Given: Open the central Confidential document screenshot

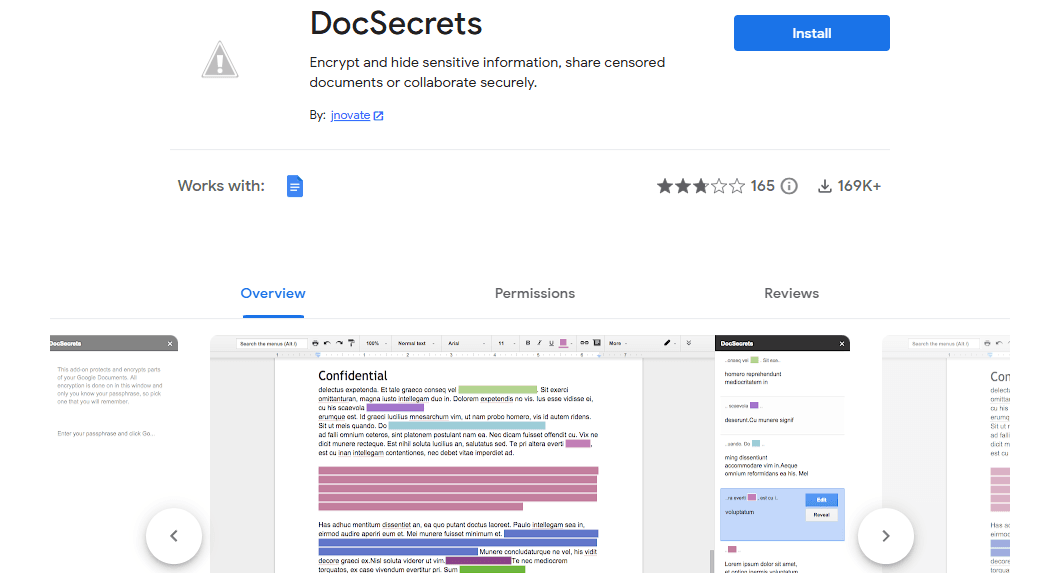Looking at the screenshot, I should coord(530,454).
